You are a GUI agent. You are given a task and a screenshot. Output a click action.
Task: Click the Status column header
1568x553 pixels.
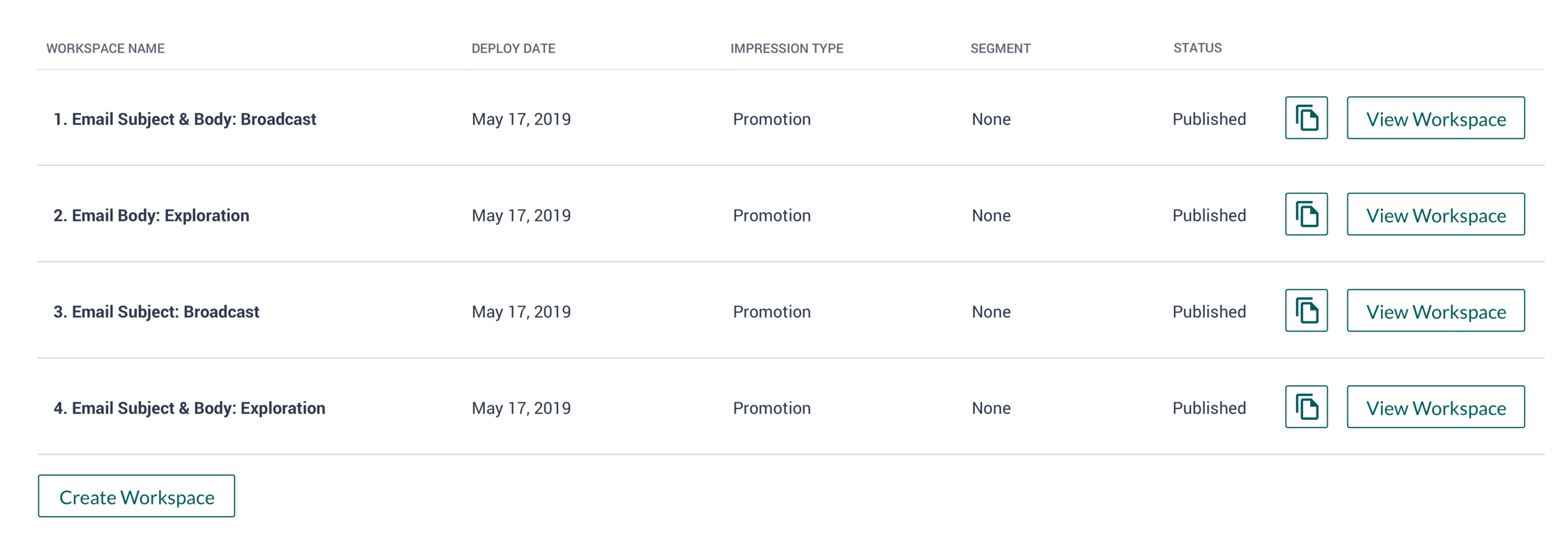pyautogui.click(x=1197, y=48)
